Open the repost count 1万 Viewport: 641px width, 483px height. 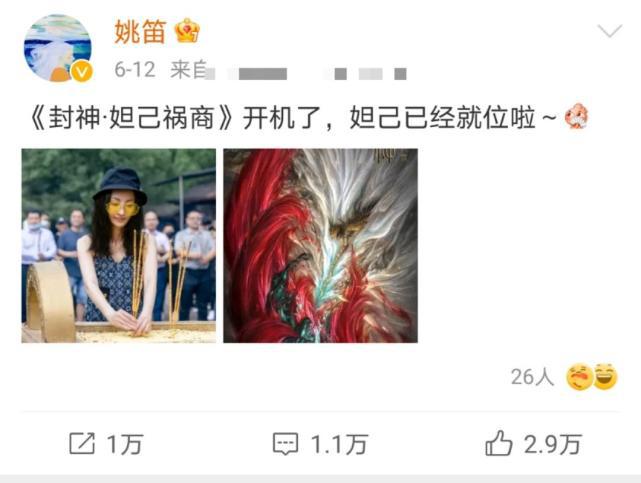click(x=125, y=444)
